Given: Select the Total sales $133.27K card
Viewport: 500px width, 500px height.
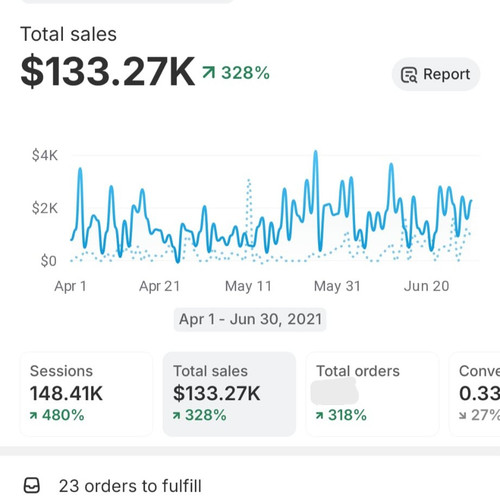Looking at the screenshot, I should 229,394.
